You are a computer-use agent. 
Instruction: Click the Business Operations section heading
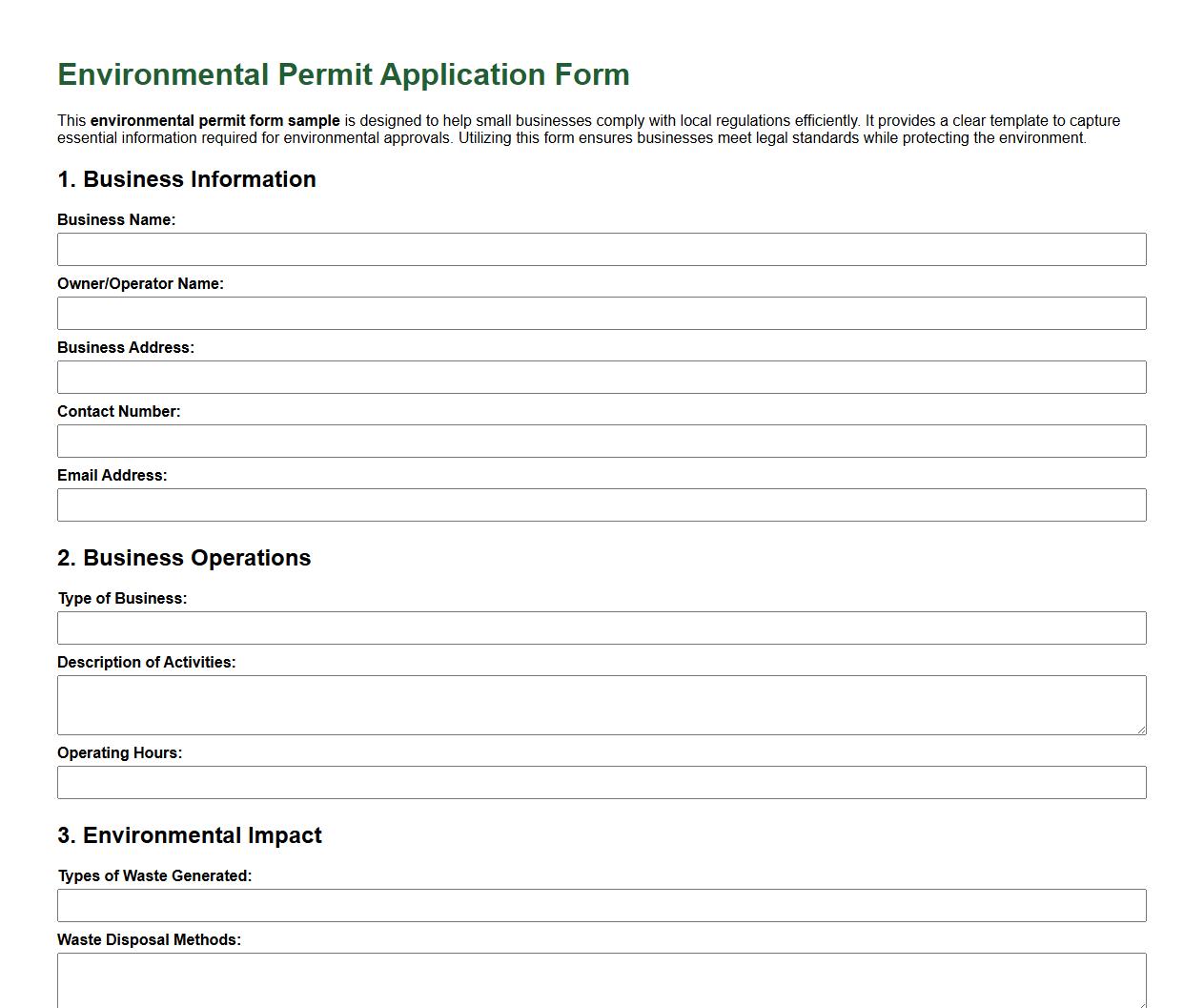pos(184,558)
